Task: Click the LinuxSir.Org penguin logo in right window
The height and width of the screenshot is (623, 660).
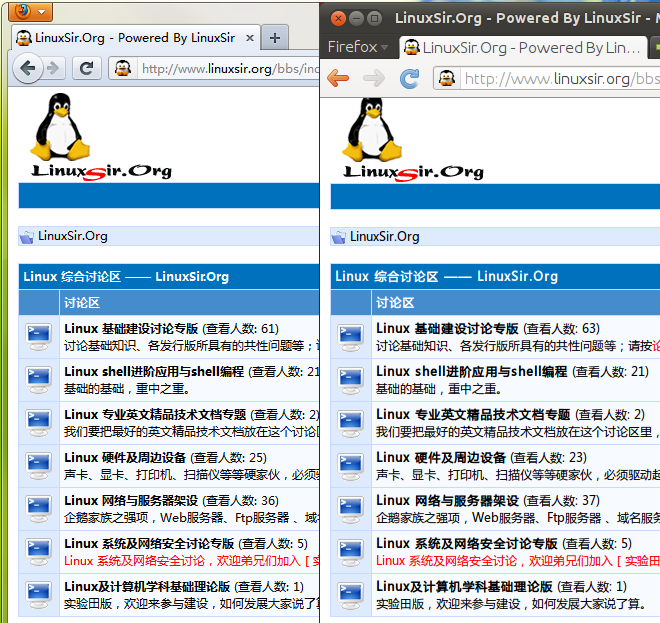Action: (x=414, y=139)
